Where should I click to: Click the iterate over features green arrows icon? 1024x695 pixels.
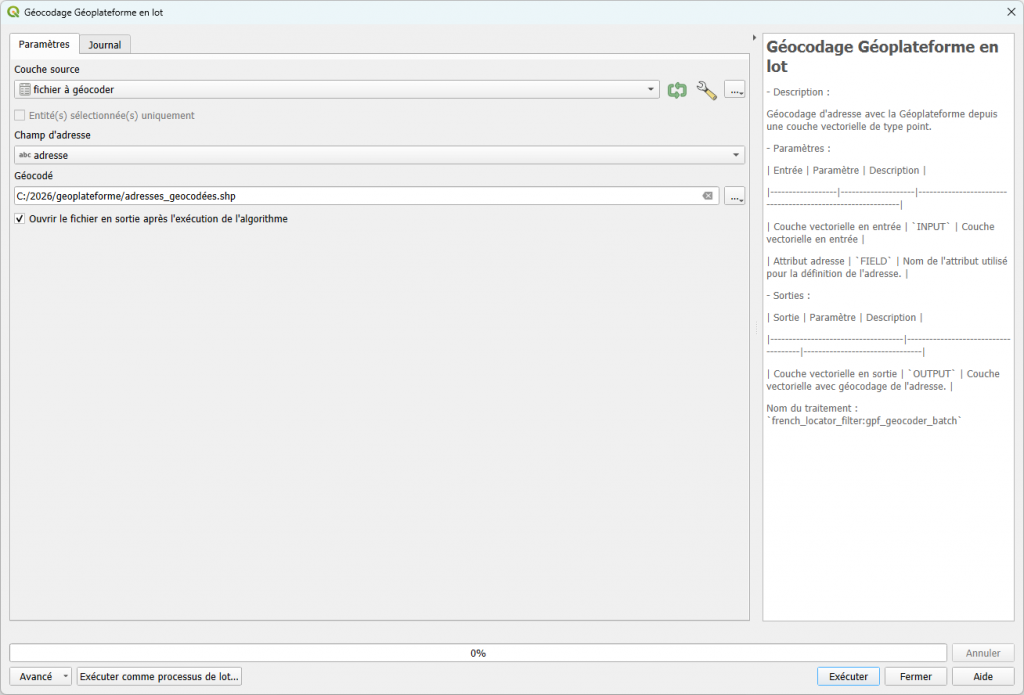point(677,90)
